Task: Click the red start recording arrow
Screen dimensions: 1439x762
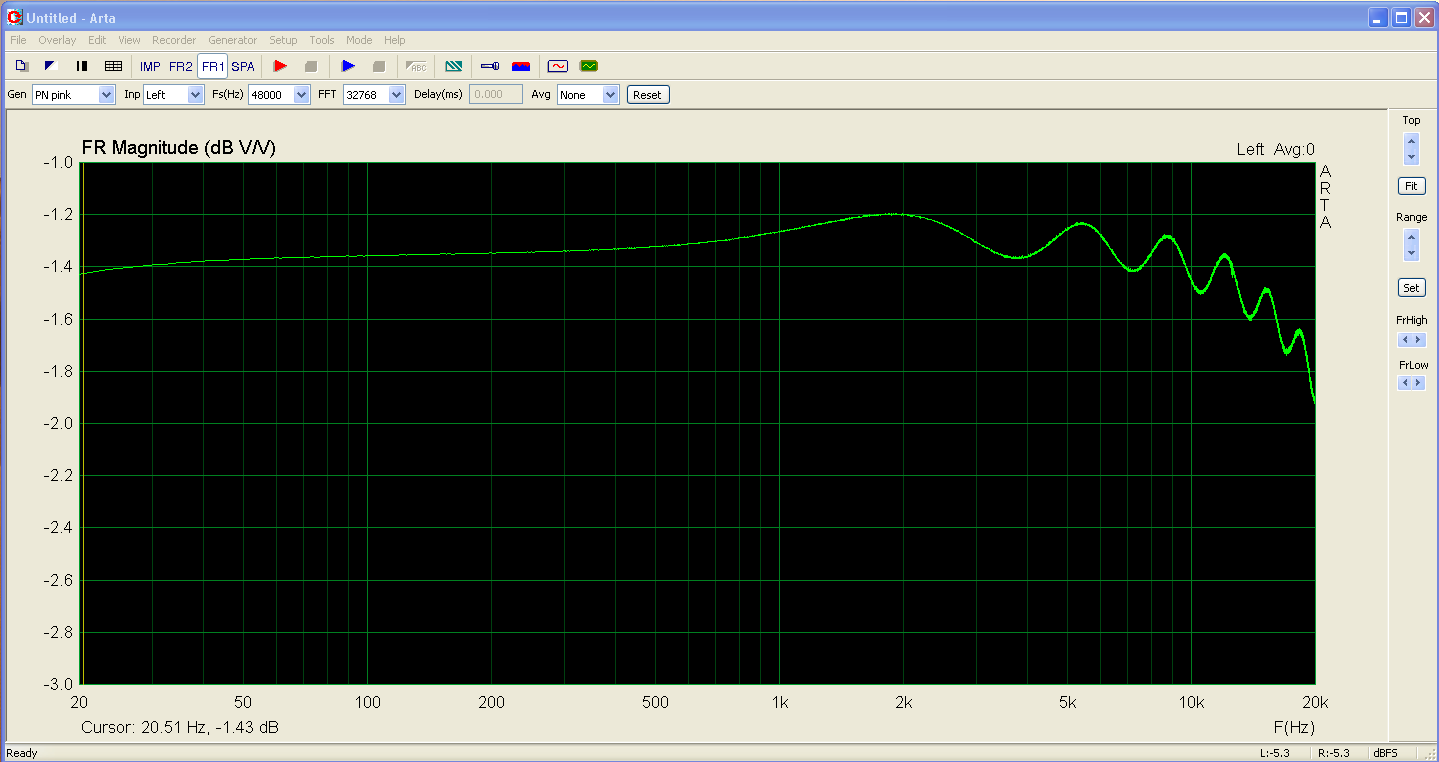Action: tap(280, 66)
